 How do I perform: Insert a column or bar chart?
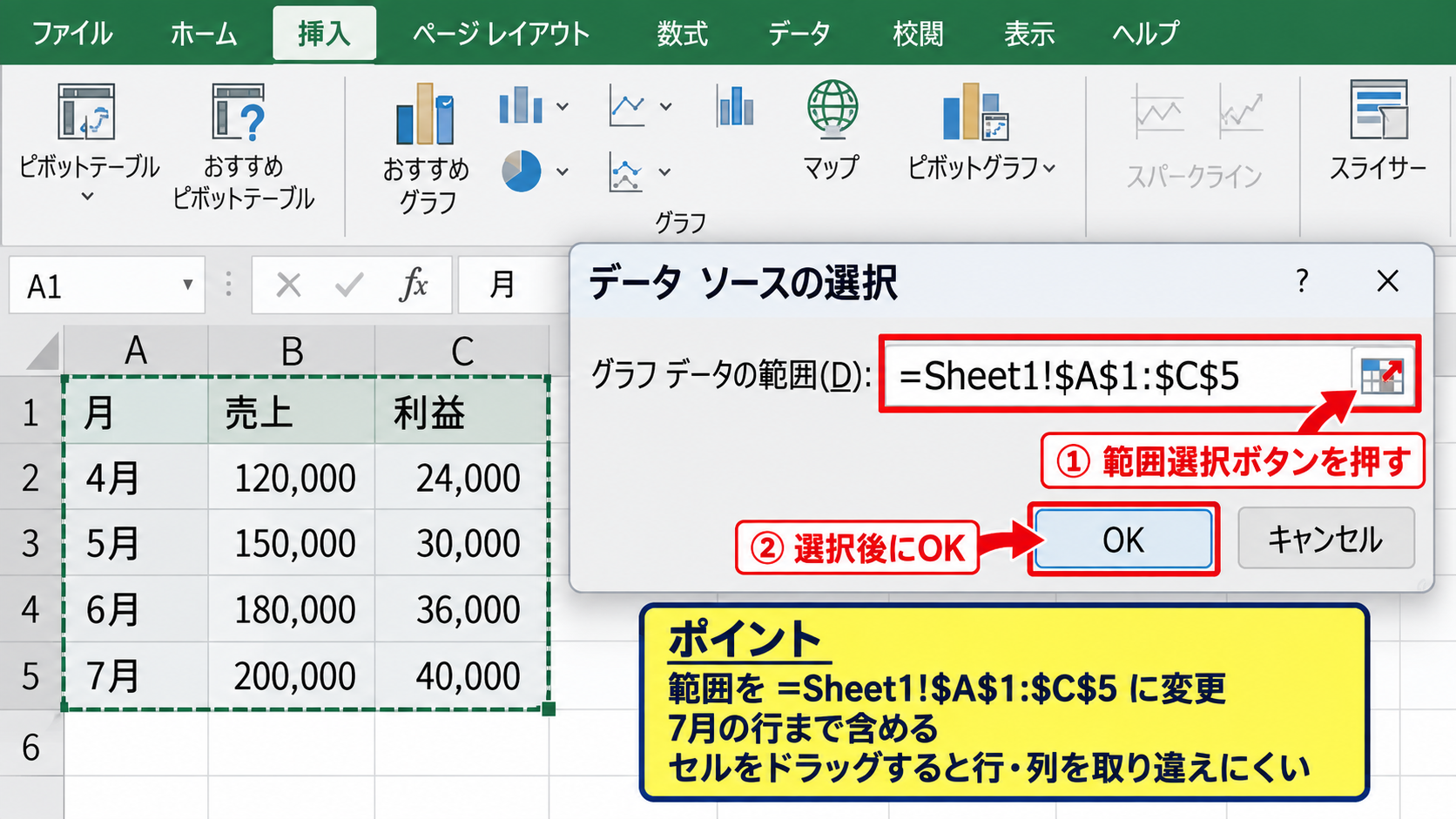[521, 105]
